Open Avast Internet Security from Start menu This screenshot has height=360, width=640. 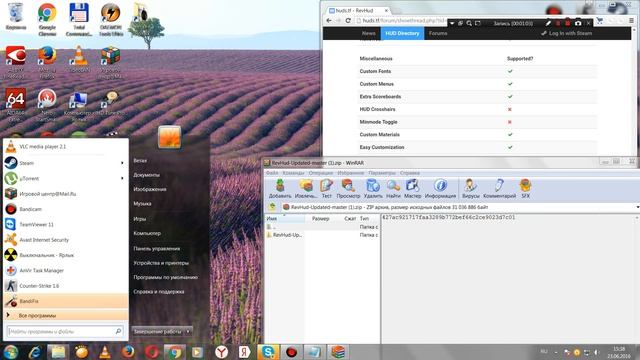(66, 240)
